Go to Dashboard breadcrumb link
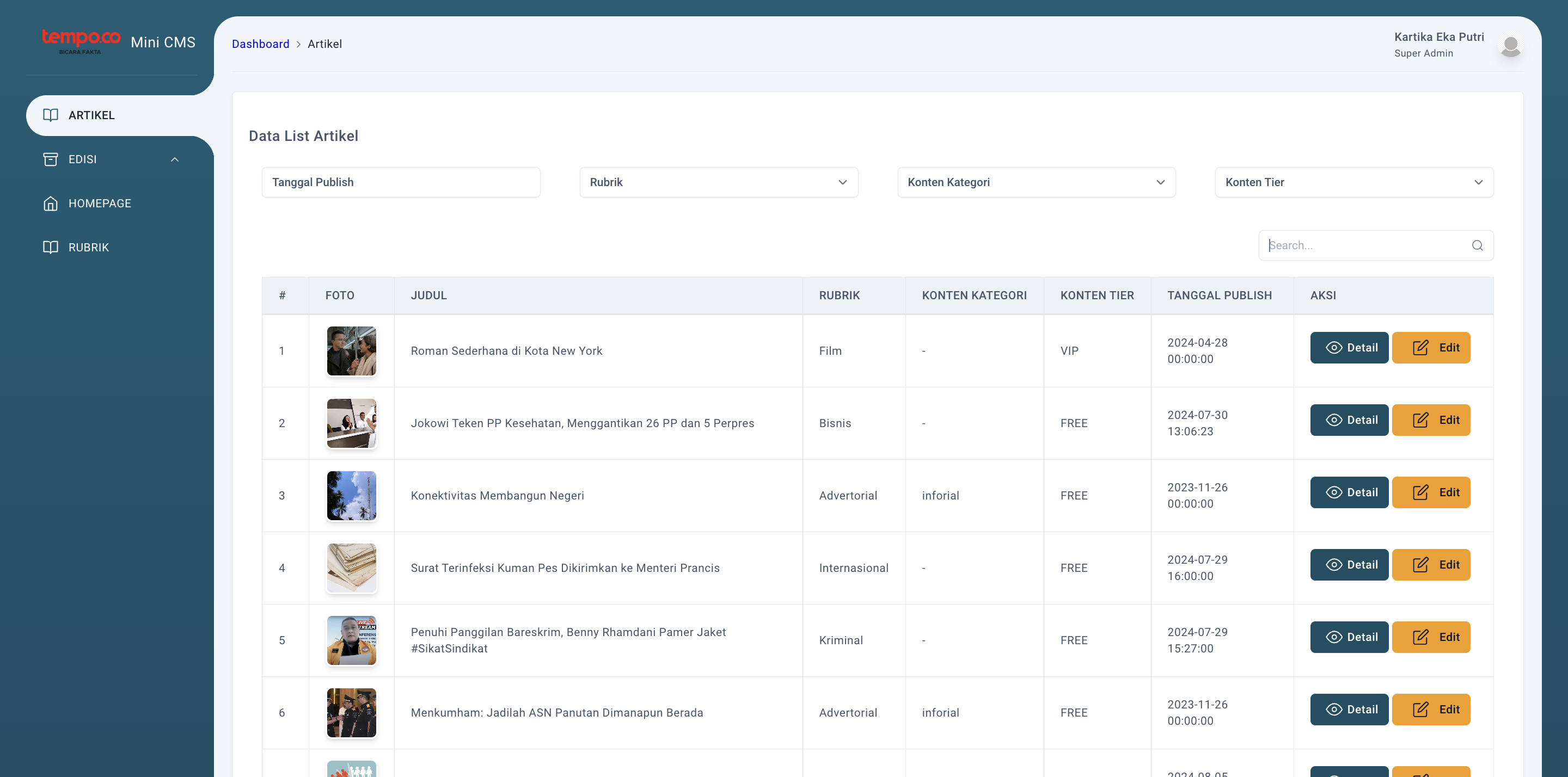 [261, 44]
